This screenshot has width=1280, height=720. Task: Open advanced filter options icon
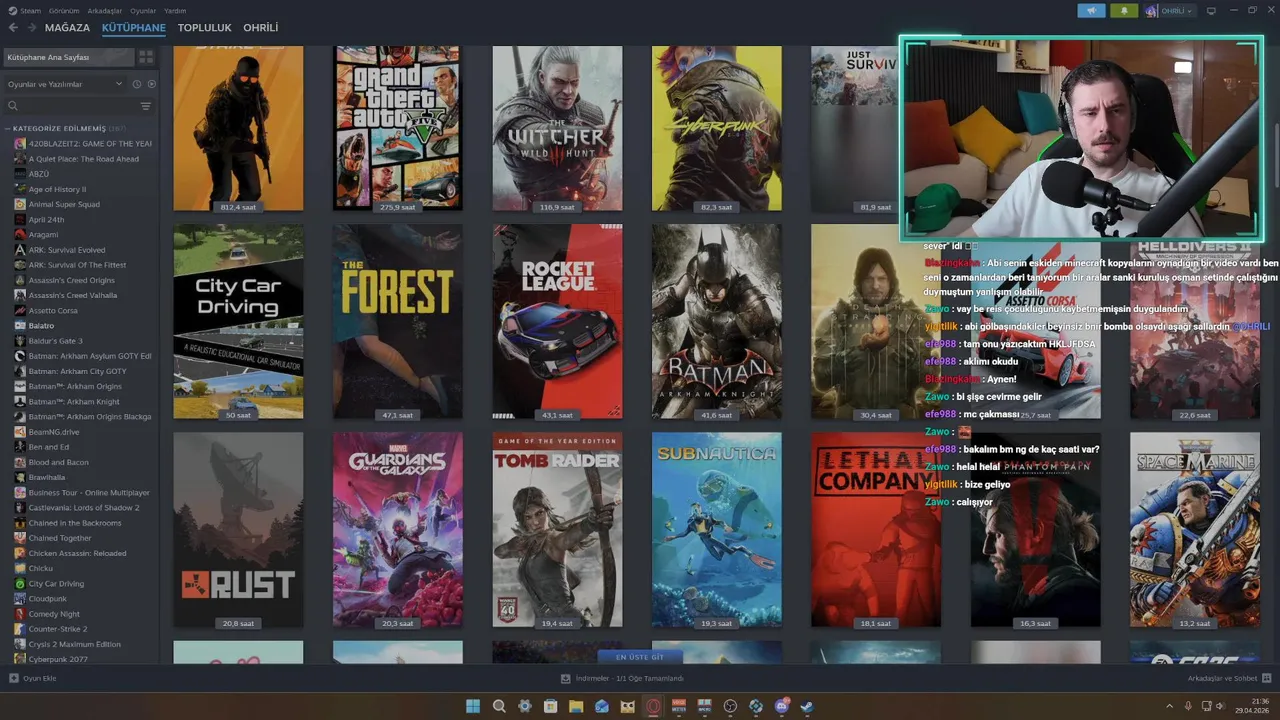coord(146,106)
